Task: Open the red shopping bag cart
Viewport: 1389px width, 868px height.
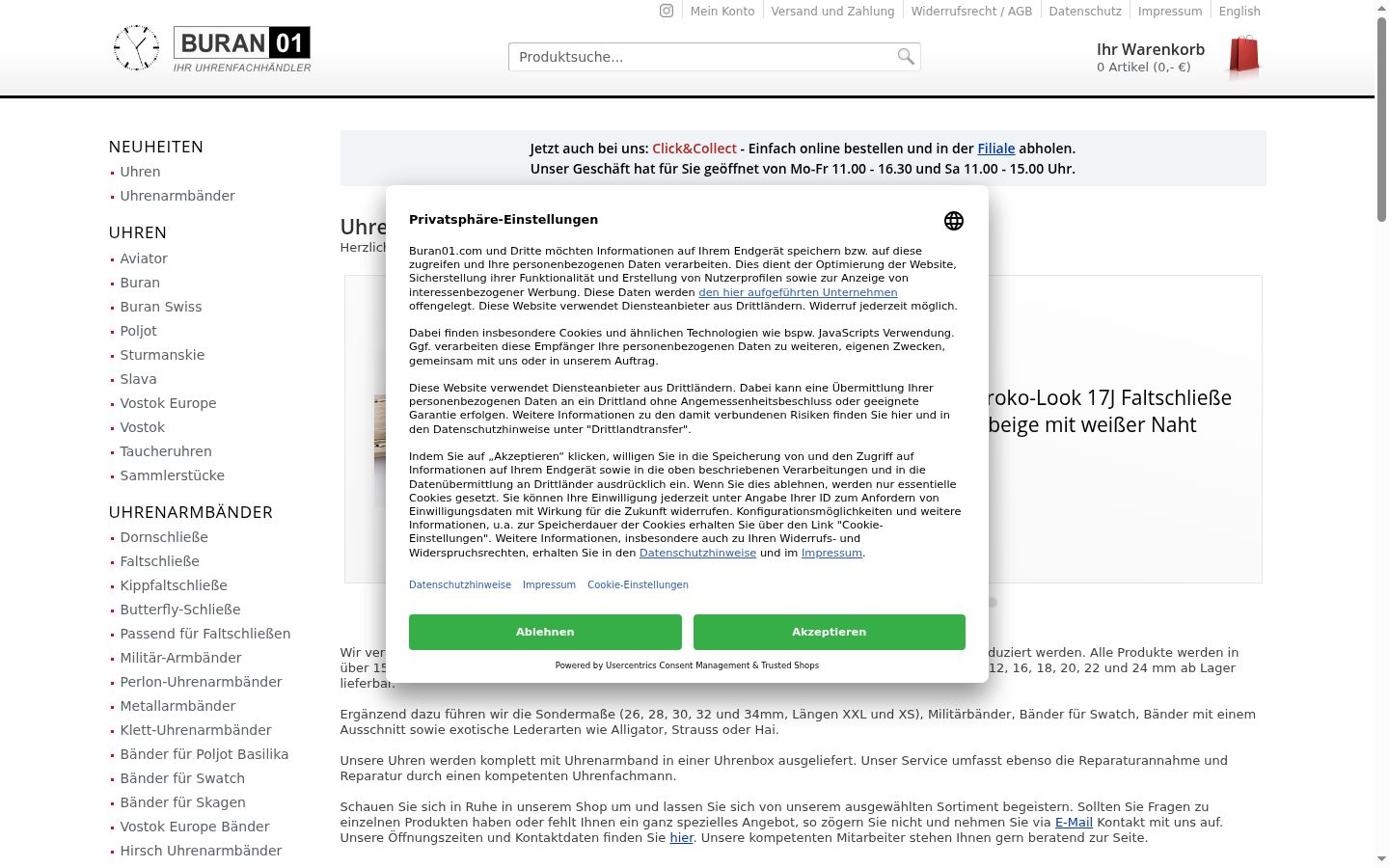Action: point(1243,56)
